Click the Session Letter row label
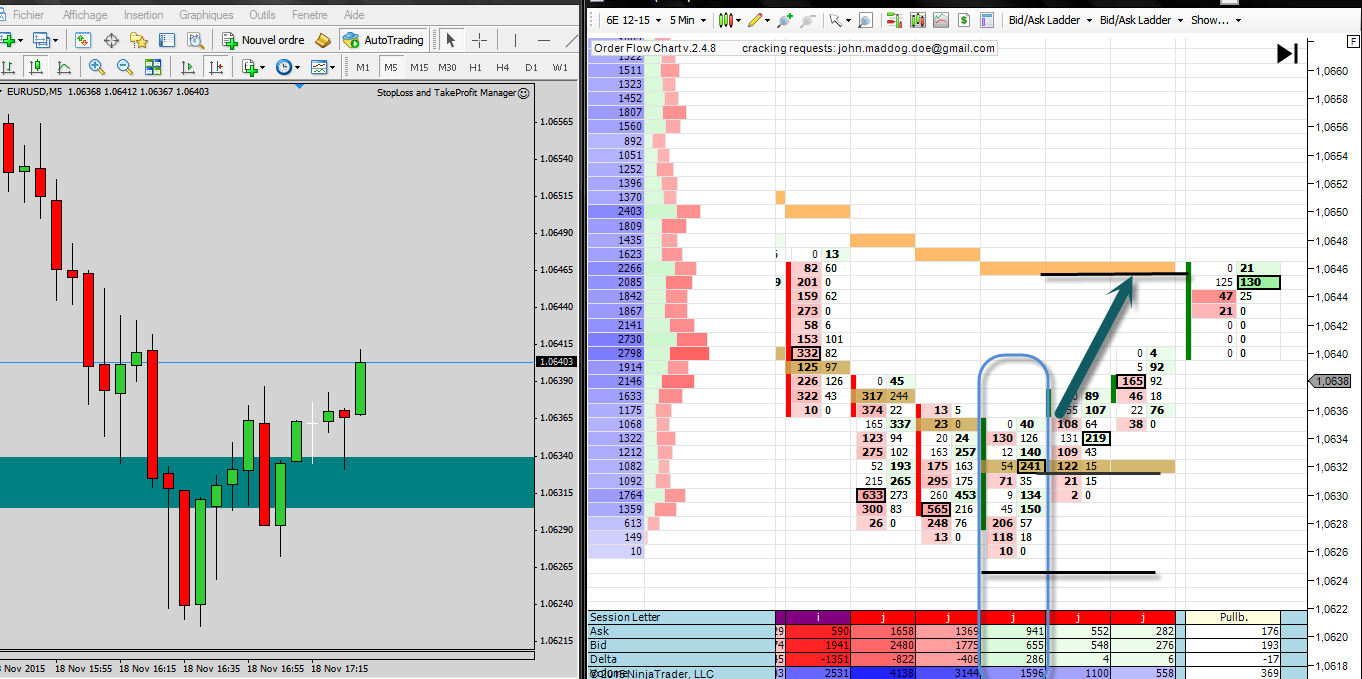This screenshot has height=679, width=1362. coord(625,617)
